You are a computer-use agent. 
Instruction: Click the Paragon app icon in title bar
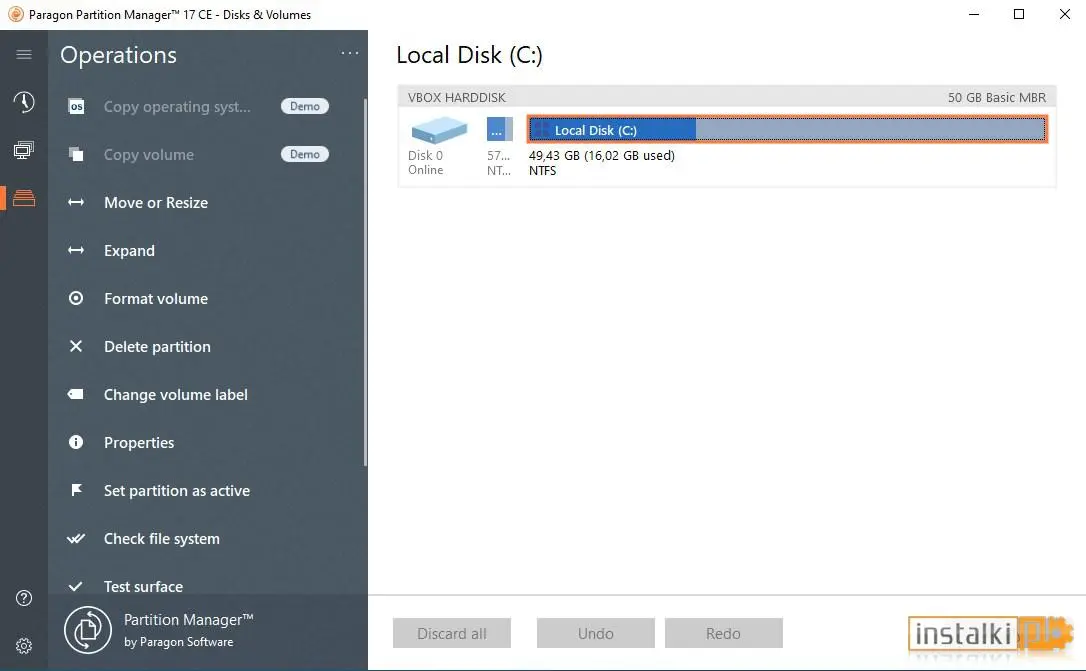[15, 14]
